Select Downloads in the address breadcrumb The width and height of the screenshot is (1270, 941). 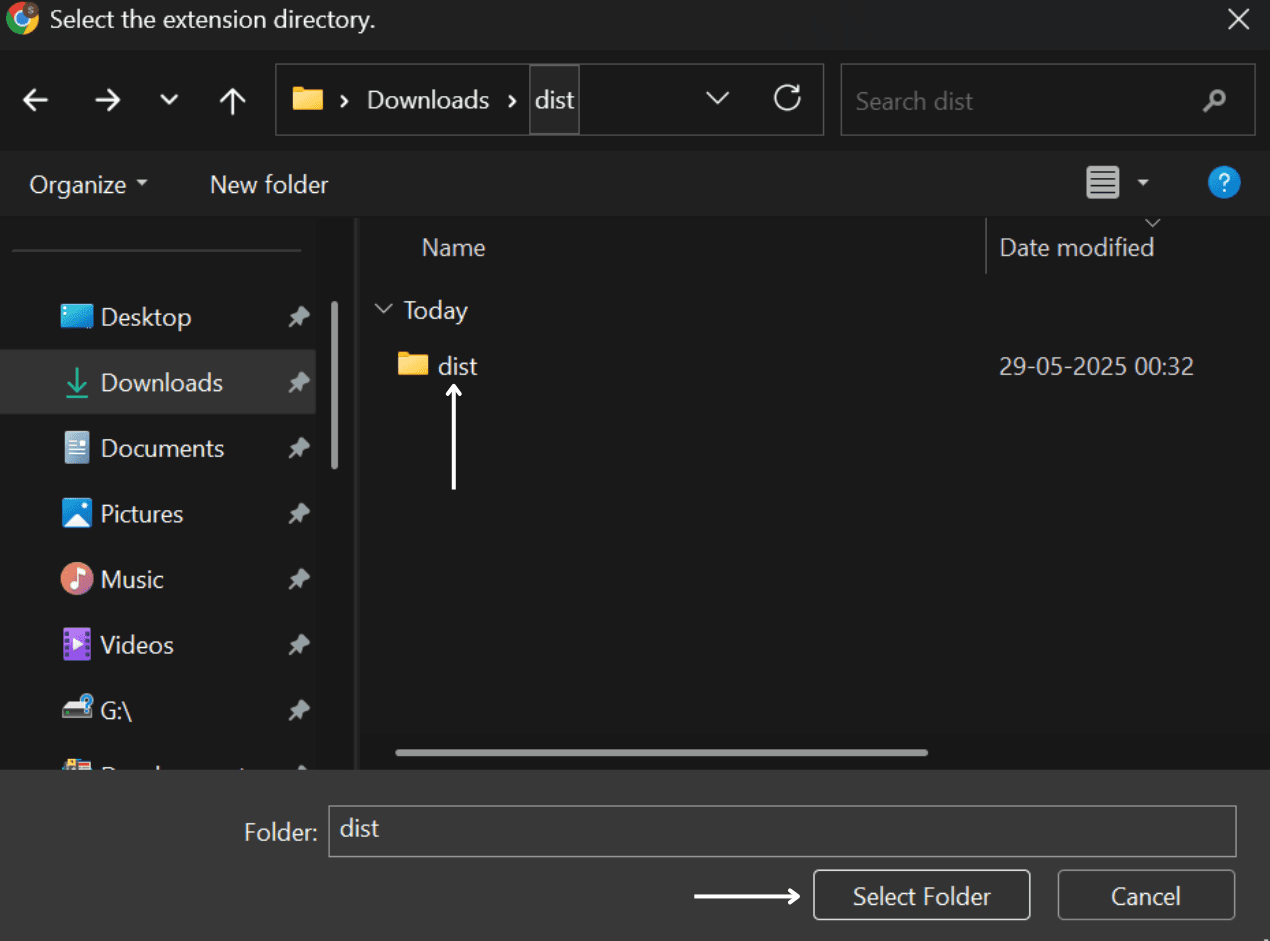pos(428,100)
